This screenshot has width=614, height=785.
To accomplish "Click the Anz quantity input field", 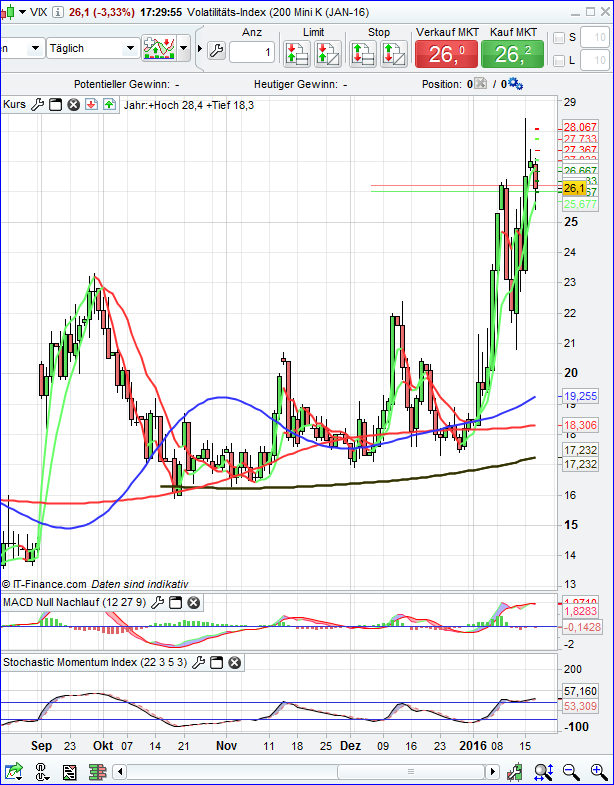I will click(x=252, y=52).
